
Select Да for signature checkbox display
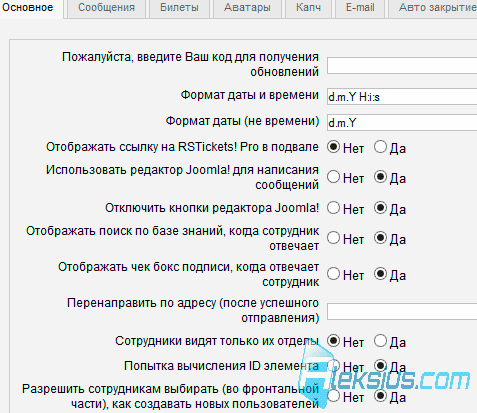pyautogui.click(x=380, y=274)
